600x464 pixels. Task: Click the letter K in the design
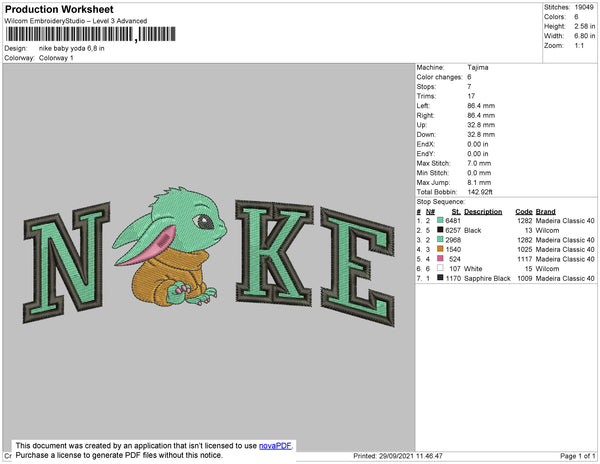[x=274, y=253]
